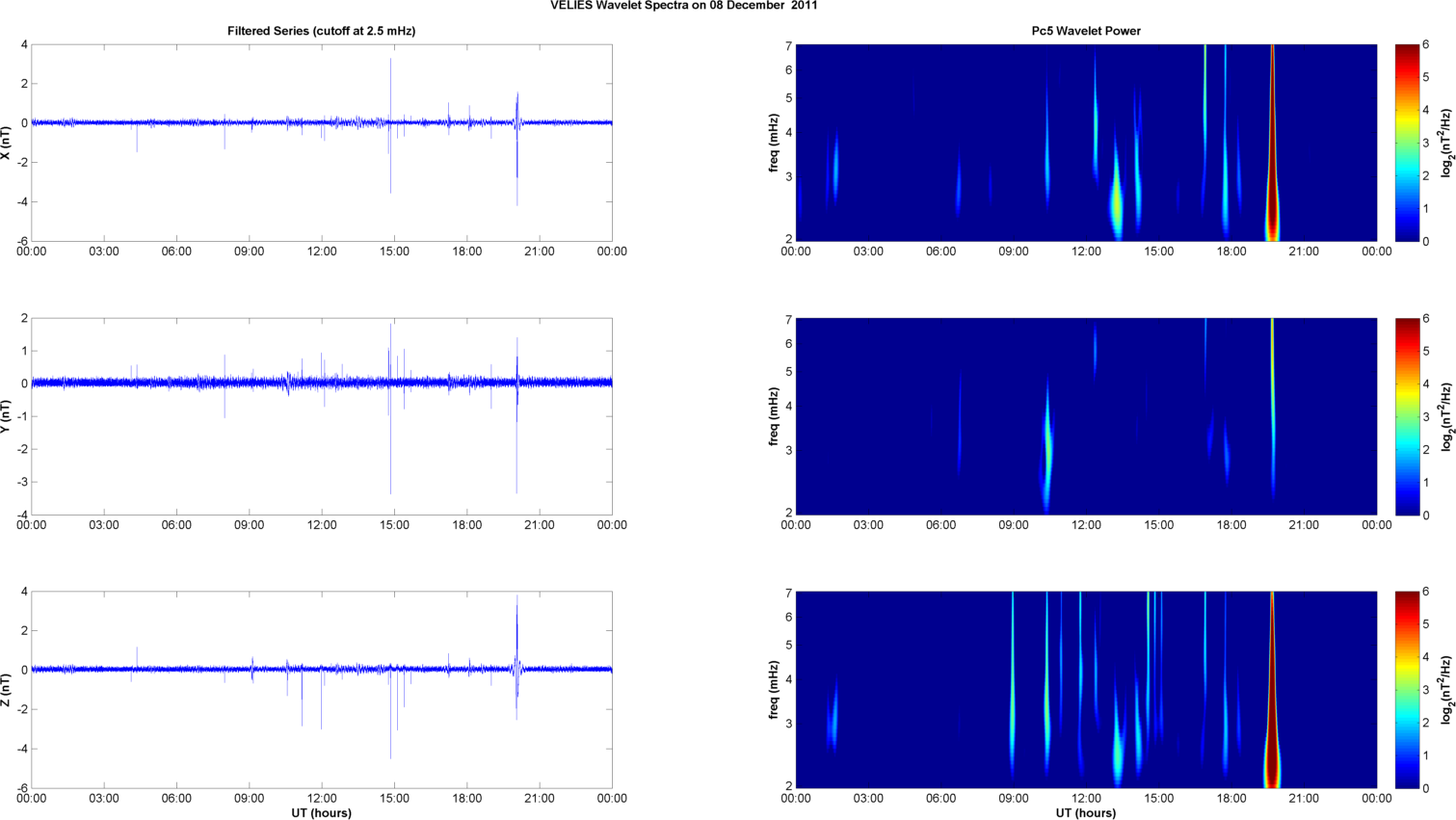Click the bottom colorbar scale

tap(1407, 690)
